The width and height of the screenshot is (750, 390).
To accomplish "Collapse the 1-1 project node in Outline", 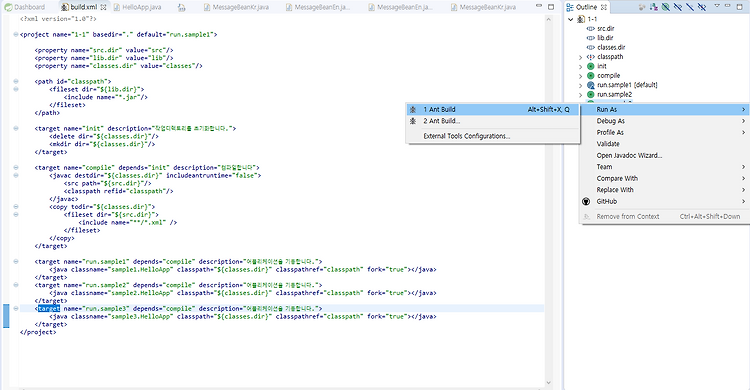I will click(571, 20).
